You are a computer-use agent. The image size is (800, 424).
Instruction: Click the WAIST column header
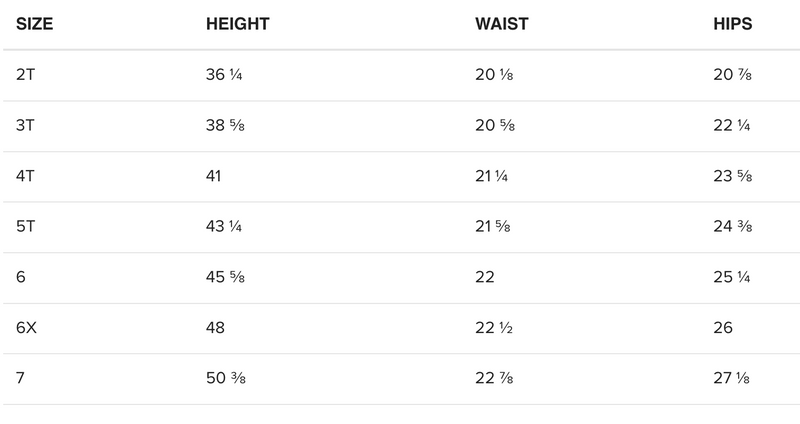[501, 24]
